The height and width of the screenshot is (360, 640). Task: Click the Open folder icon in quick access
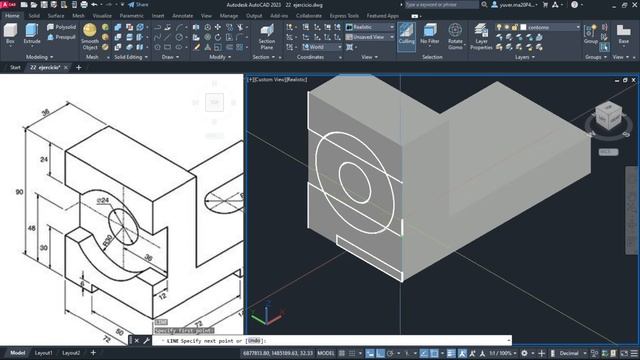[x=34, y=5]
